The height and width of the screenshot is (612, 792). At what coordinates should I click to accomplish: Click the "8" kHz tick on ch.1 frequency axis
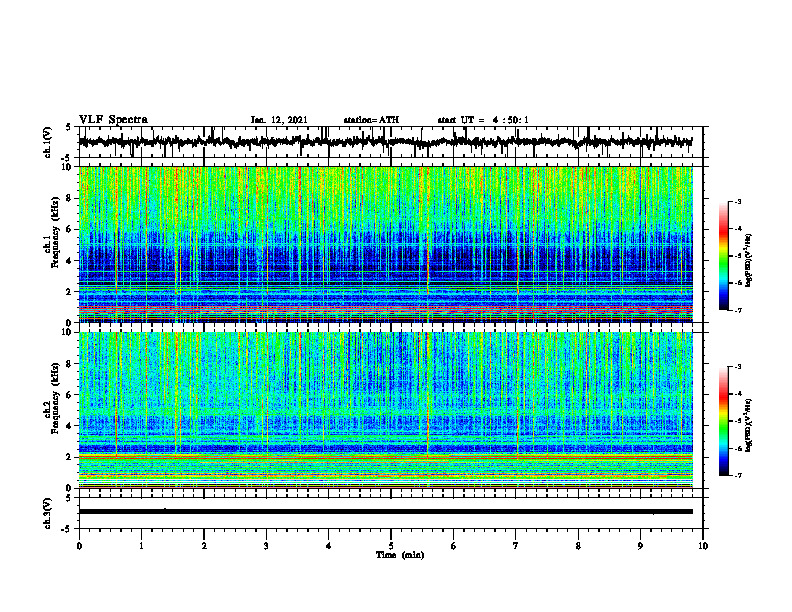pyautogui.click(x=70, y=198)
